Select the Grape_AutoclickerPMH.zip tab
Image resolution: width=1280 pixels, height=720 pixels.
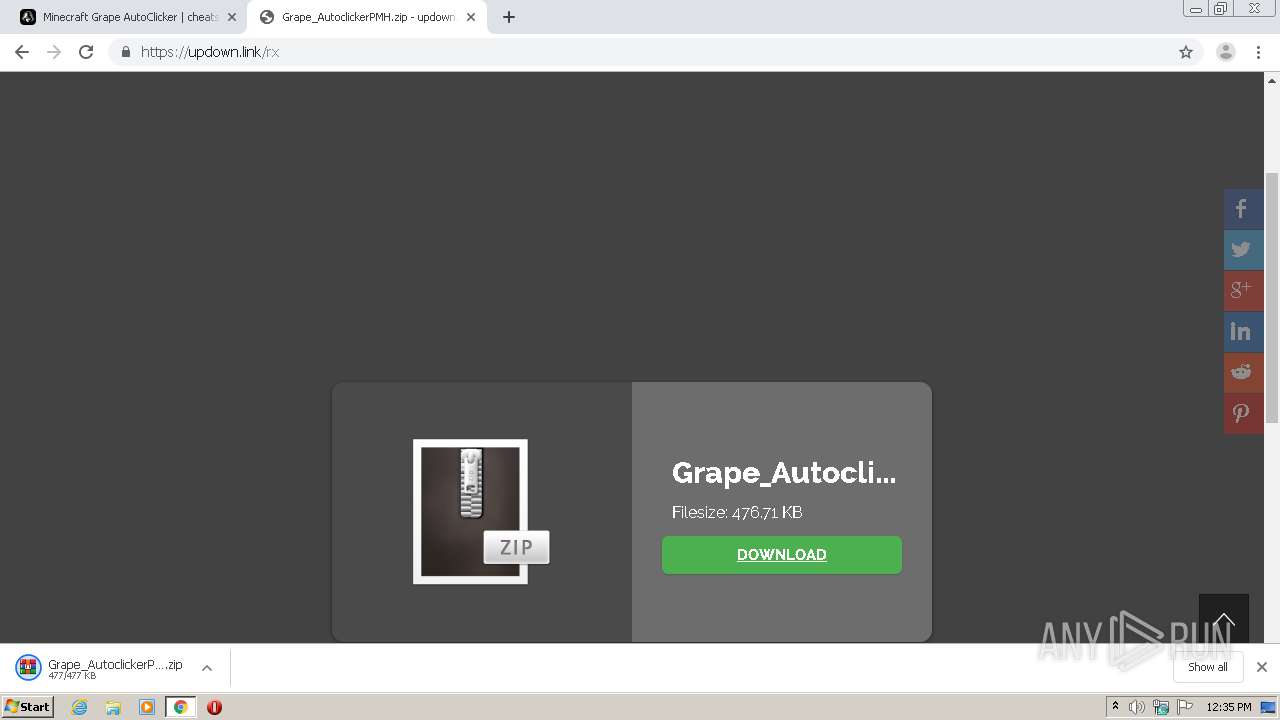(x=366, y=17)
